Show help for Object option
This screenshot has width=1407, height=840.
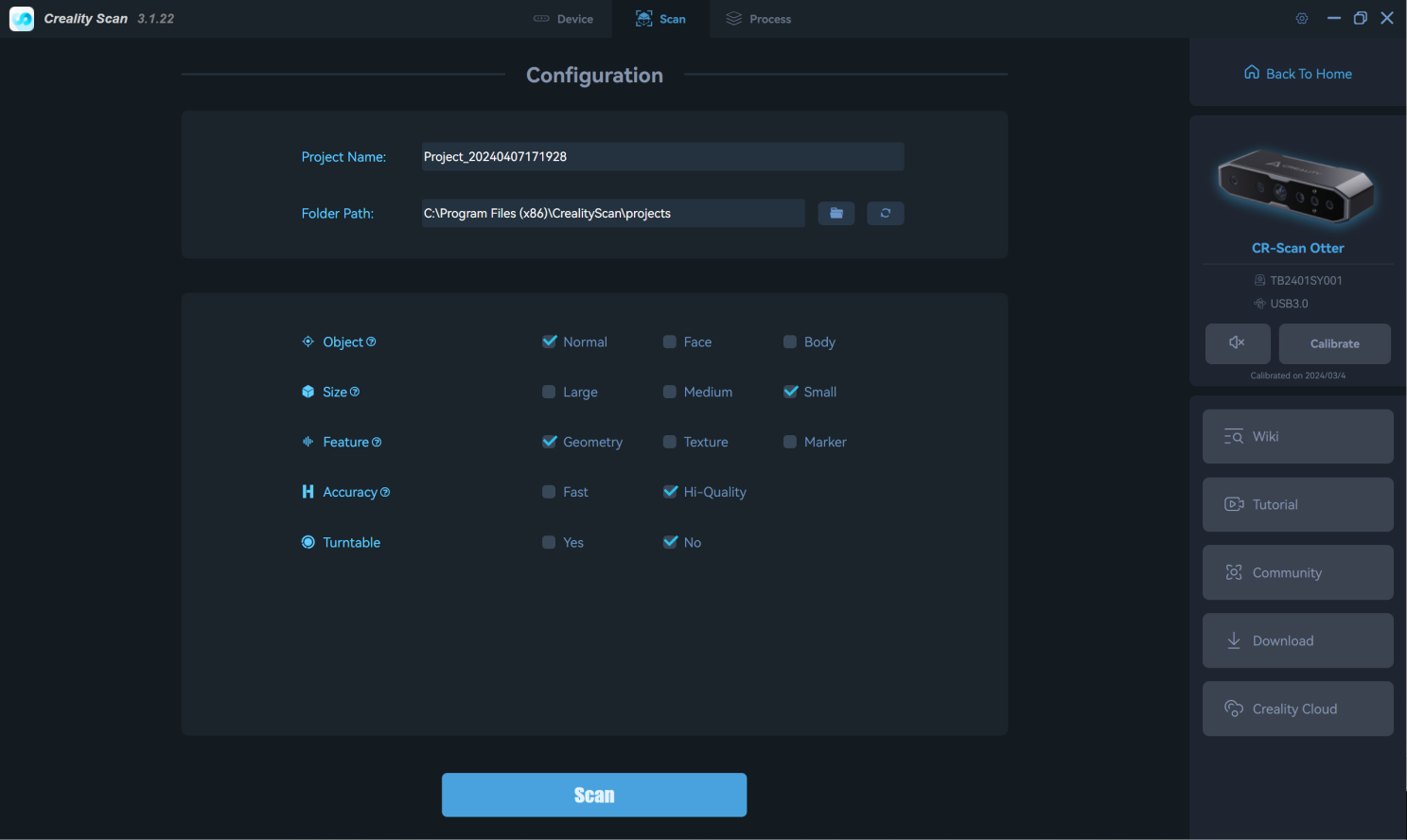coord(371,341)
